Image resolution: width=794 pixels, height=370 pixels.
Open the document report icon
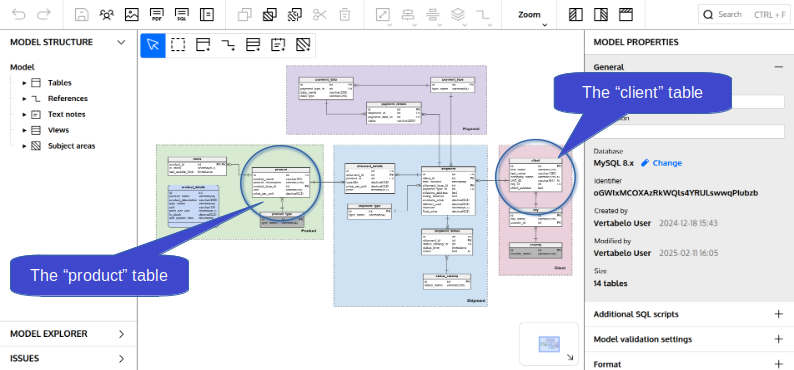coord(207,15)
